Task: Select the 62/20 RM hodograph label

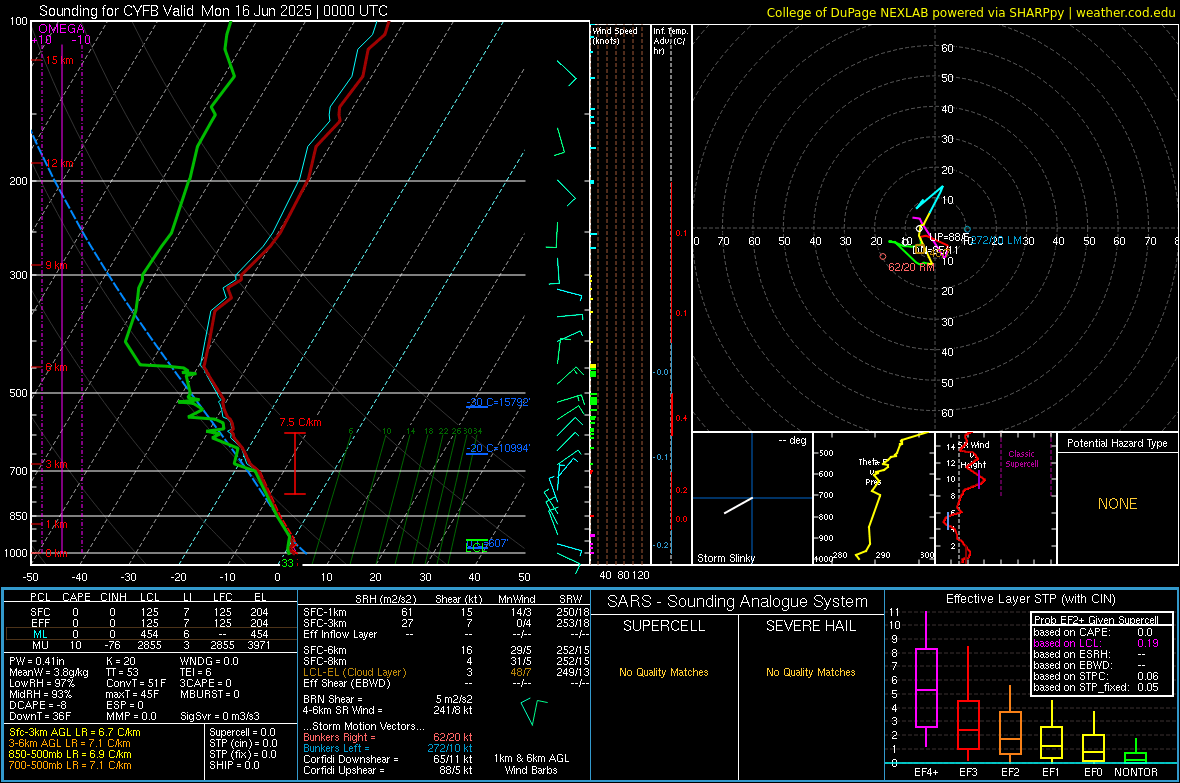Action: click(x=911, y=267)
